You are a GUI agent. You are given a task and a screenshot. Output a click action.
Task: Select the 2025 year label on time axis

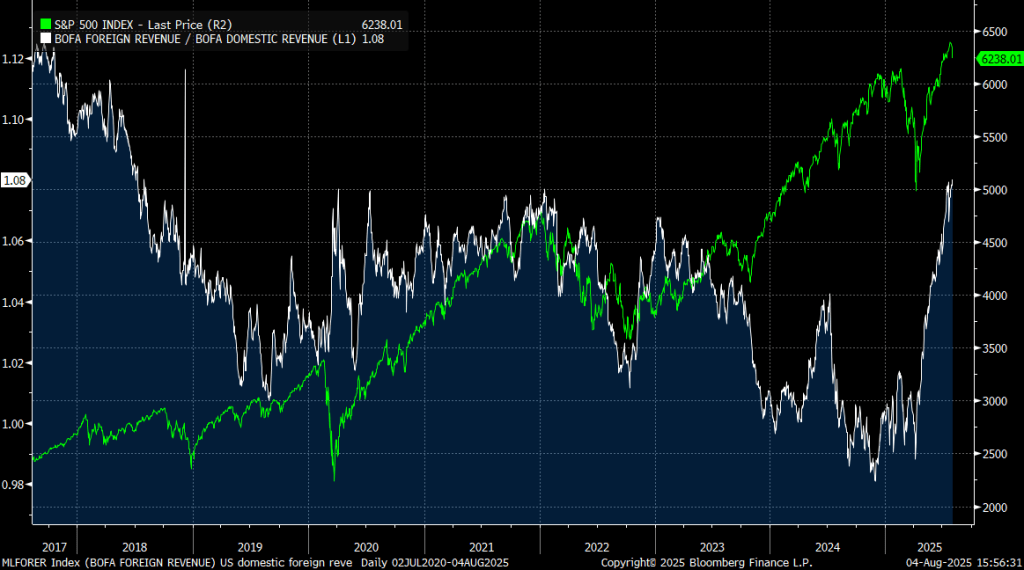[929, 547]
